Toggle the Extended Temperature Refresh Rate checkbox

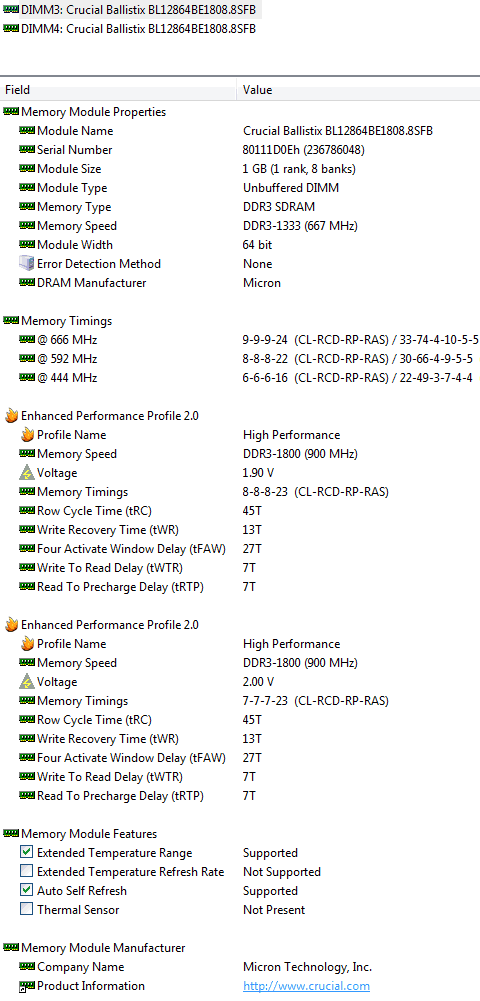pyautogui.click(x=26, y=871)
